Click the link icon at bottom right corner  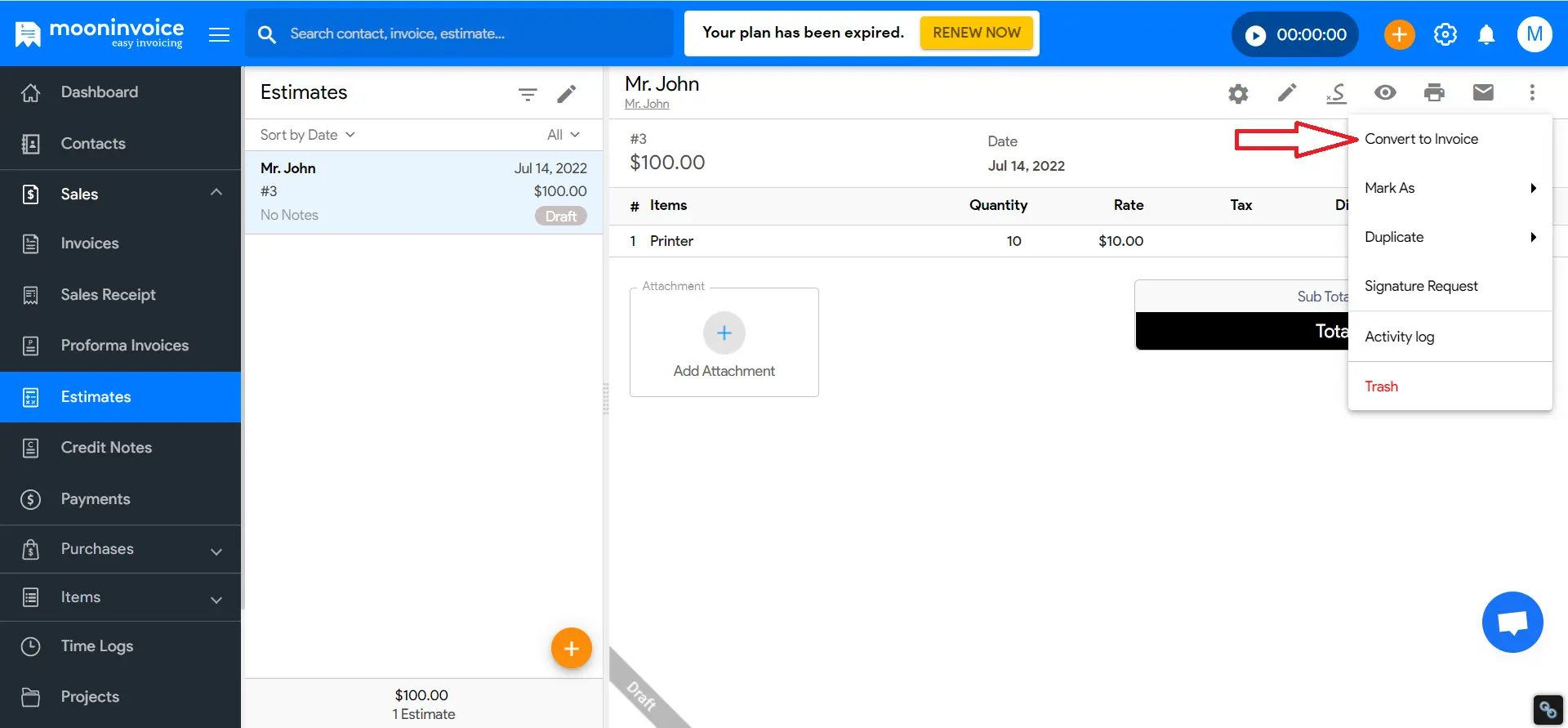pos(1548,709)
